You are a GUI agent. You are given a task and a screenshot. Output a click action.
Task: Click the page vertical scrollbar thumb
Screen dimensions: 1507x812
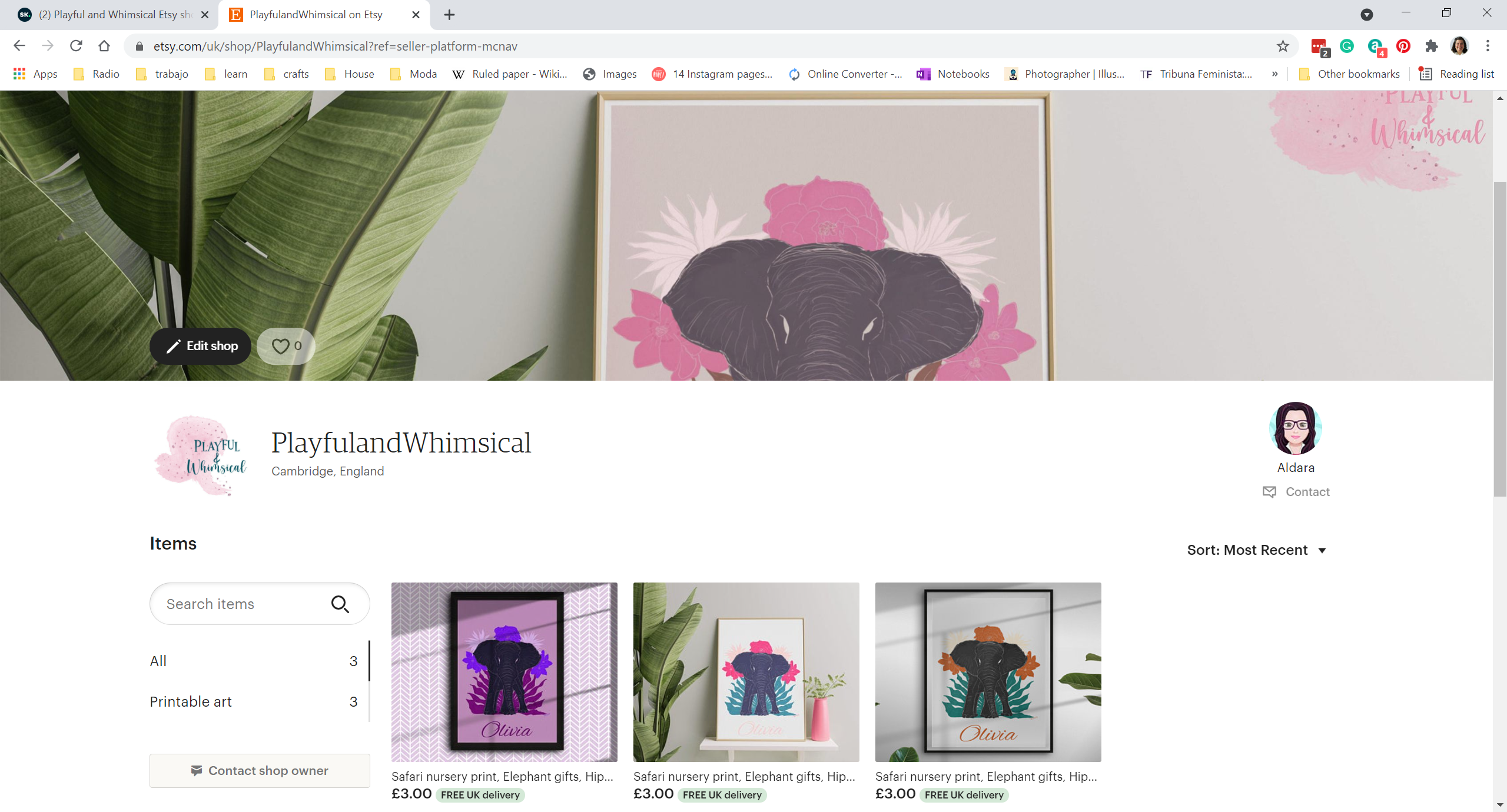coord(1500,340)
